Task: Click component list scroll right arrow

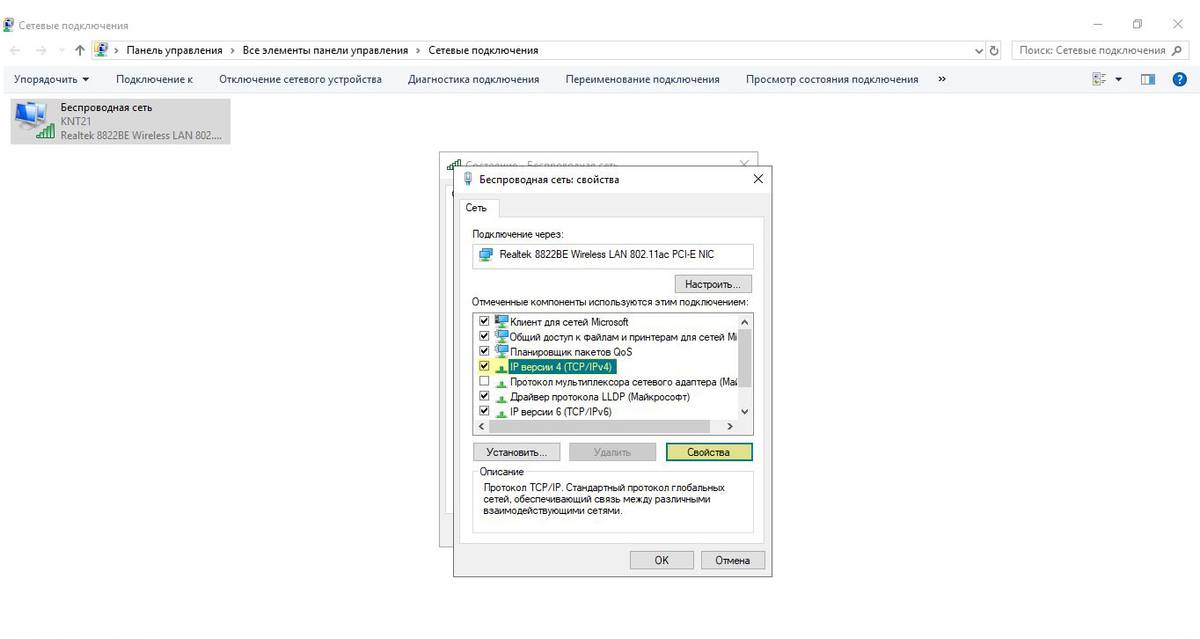Action: pos(730,426)
